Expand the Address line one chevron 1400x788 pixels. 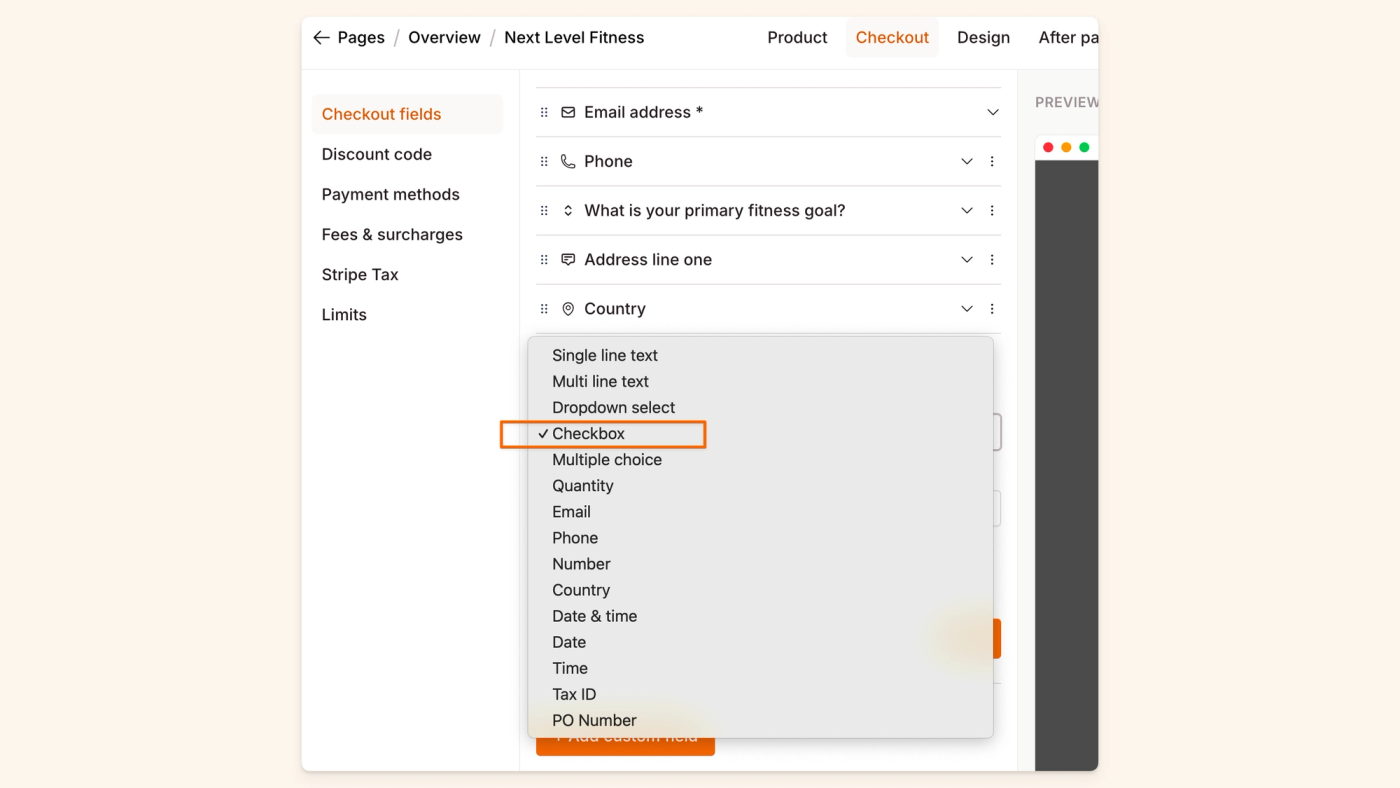(967, 259)
